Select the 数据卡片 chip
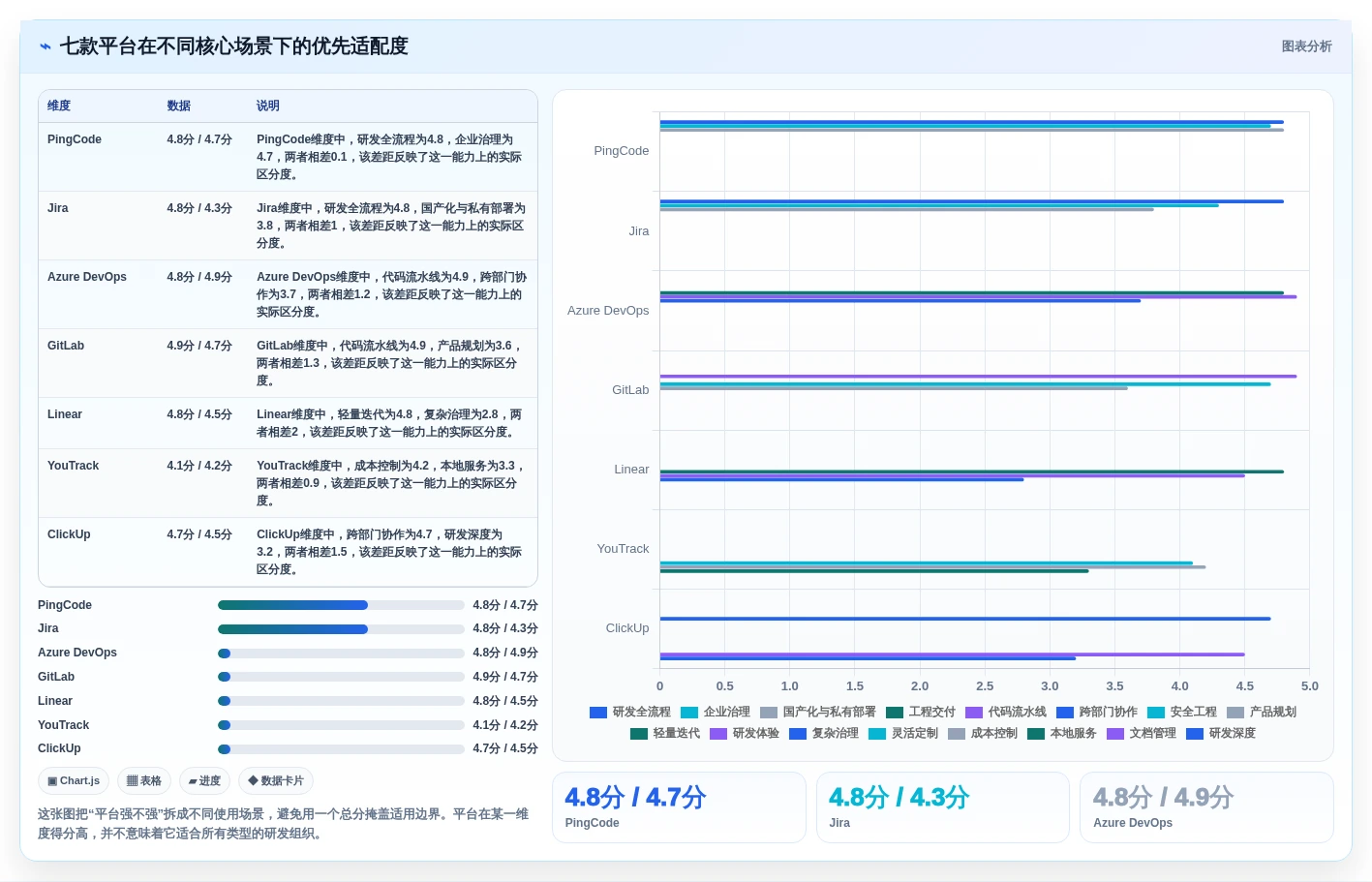The height and width of the screenshot is (882, 1372). [276, 781]
